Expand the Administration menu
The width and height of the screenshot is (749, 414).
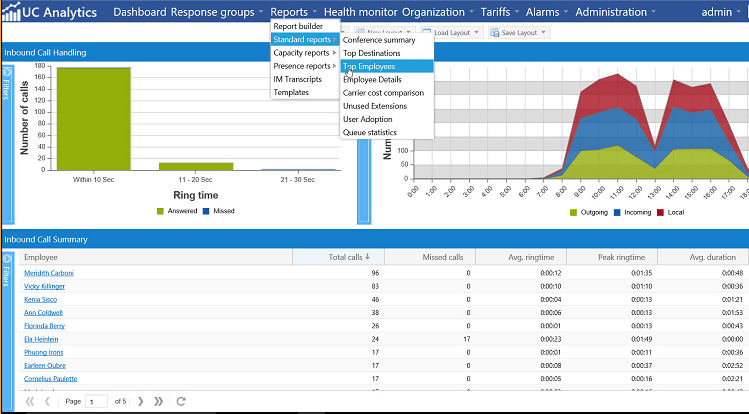(x=615, y=12)
